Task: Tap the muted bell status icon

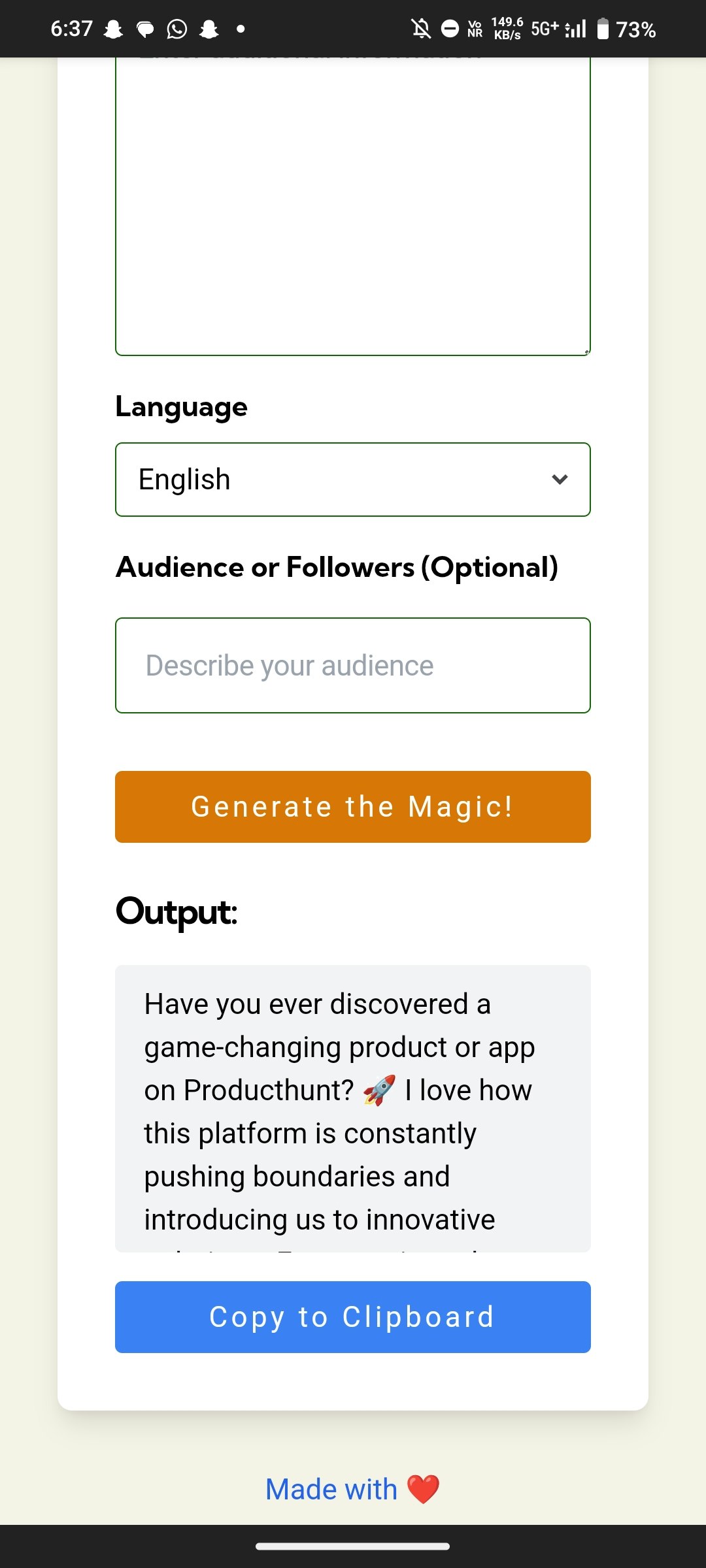Action: [421, 29]
